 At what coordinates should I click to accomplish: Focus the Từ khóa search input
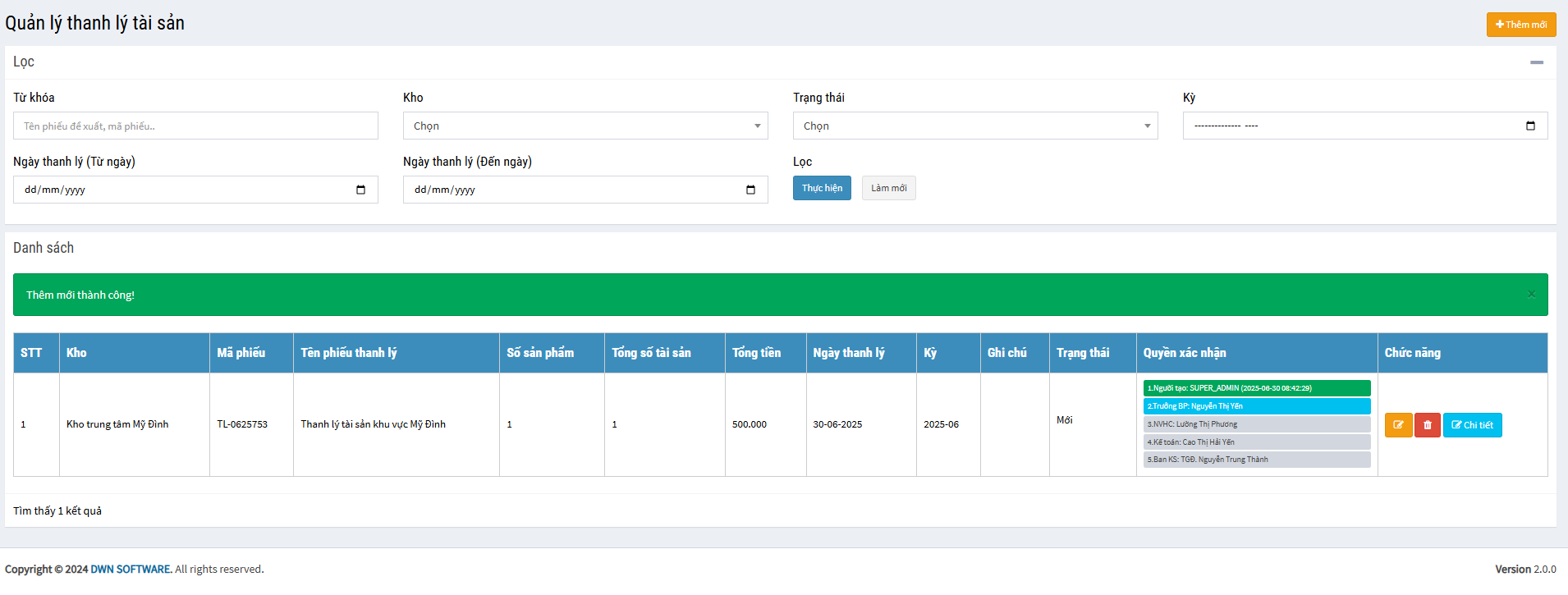(x=195, y=126)
